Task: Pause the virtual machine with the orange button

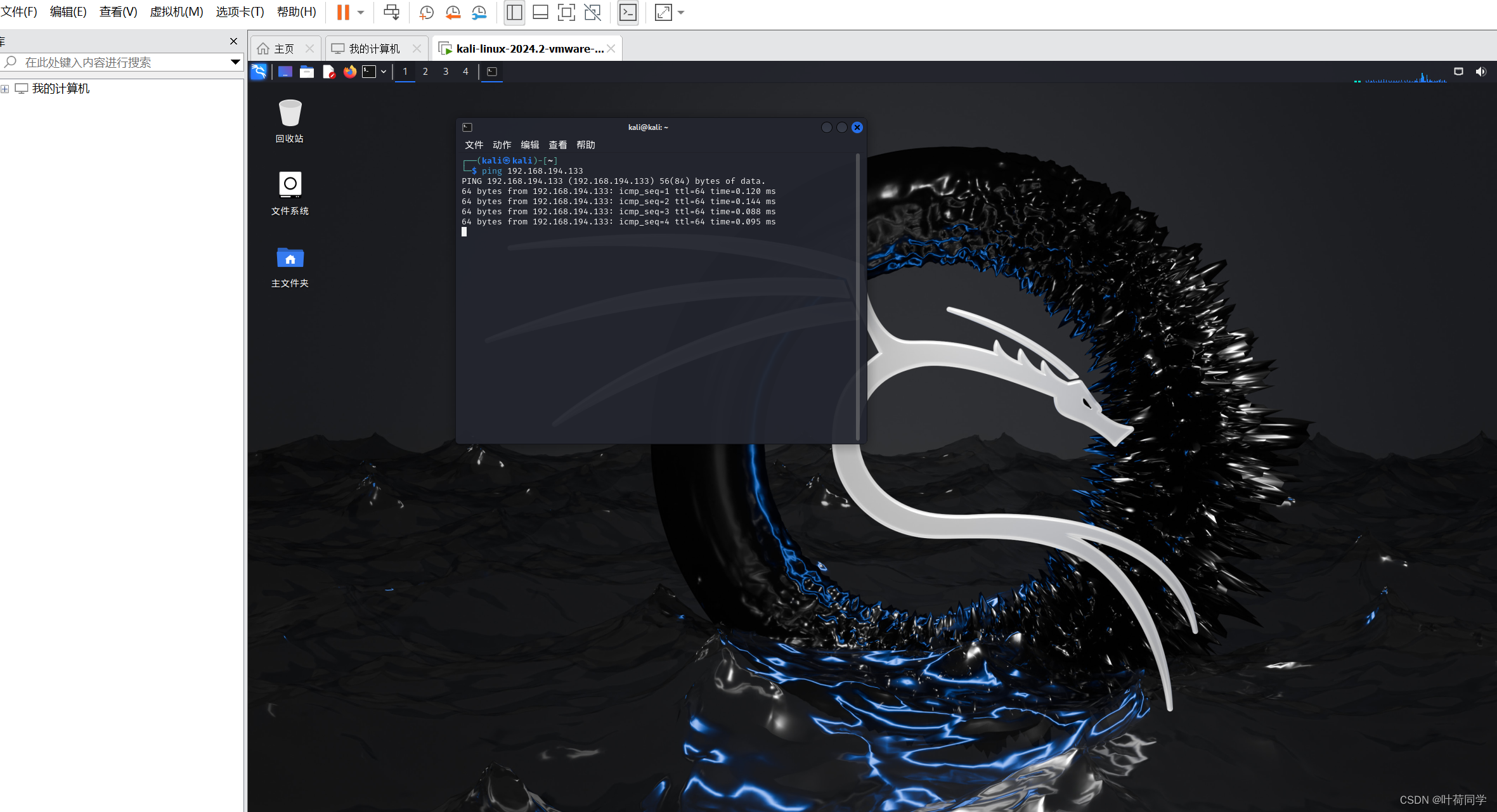Action: click(343, 12)
